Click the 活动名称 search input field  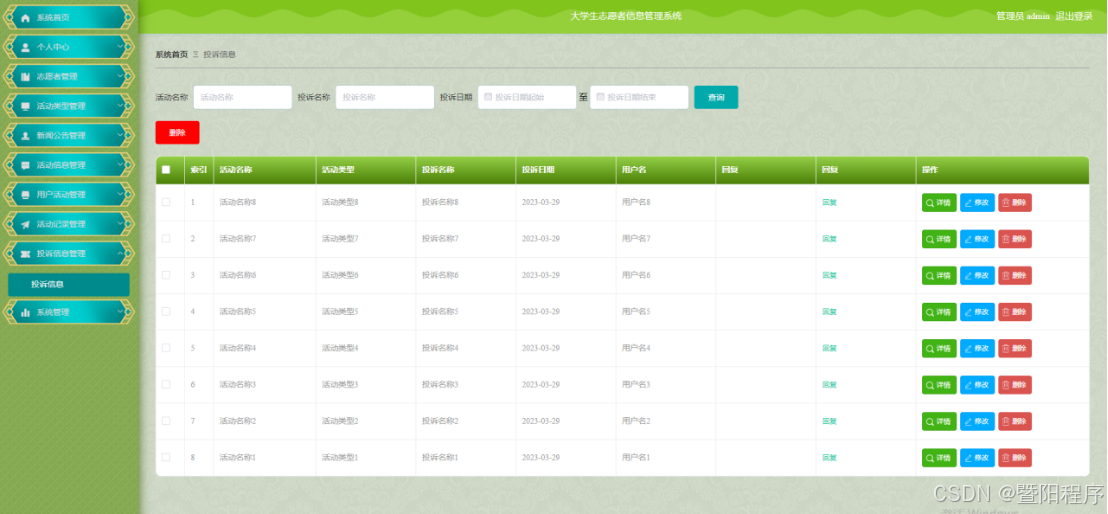tap(242, 98)
